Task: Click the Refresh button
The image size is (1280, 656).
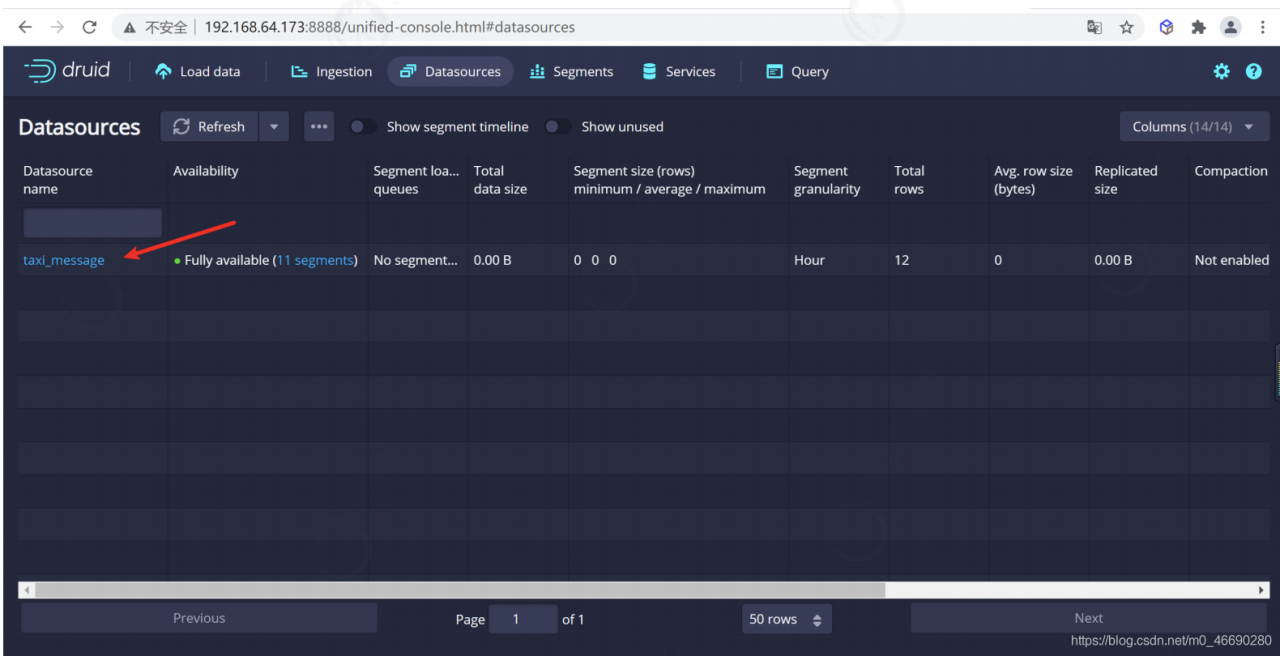Action: pos(209,127)
